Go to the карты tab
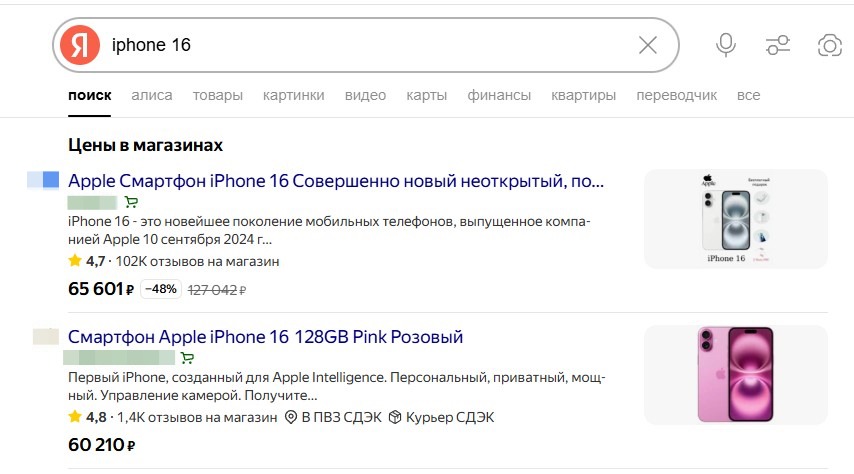The height and width of the screenshot is (474, 854). click(426, 95)
